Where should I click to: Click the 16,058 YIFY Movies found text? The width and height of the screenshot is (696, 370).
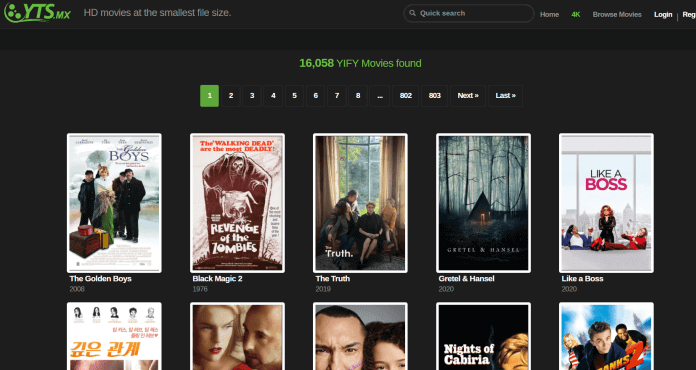click(x=360, y=63)
